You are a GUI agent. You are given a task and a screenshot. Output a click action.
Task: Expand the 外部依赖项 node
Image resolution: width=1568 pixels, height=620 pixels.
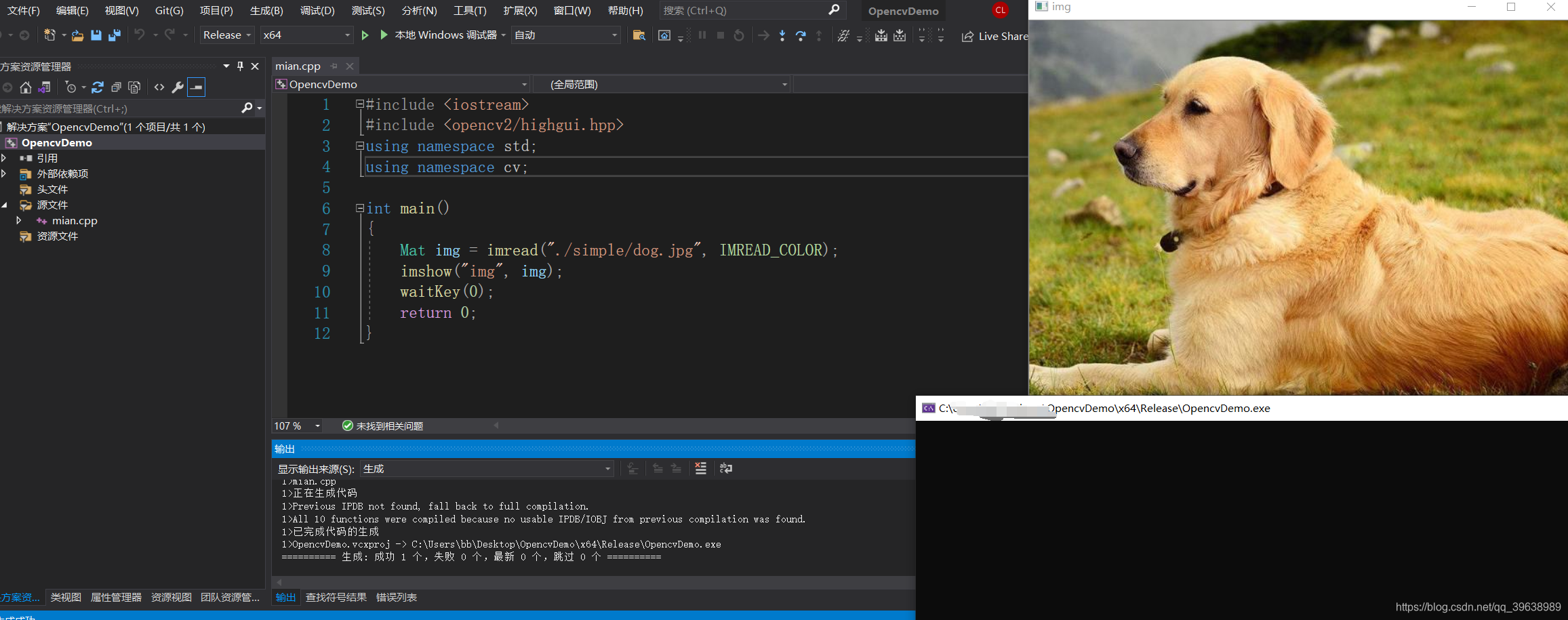(x=4, y=173)
